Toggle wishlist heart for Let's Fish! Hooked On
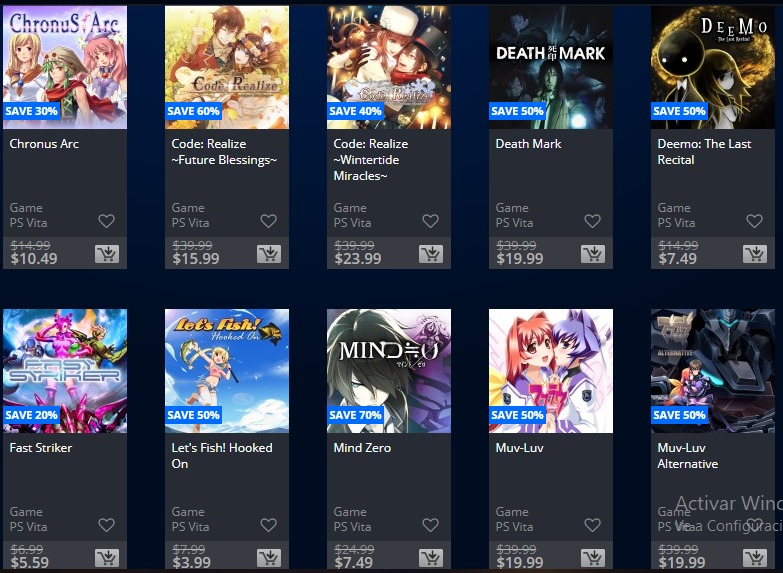The width and height of the screenshot is (783, 573). tap(268, 525)
